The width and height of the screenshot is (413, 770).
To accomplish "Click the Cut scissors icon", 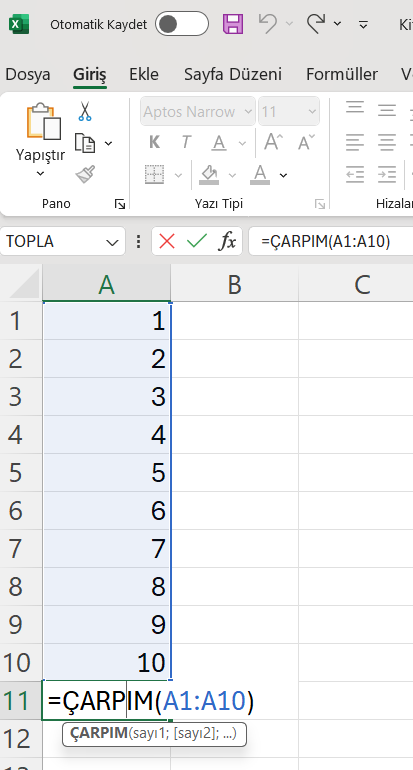I will click(85, 111).
